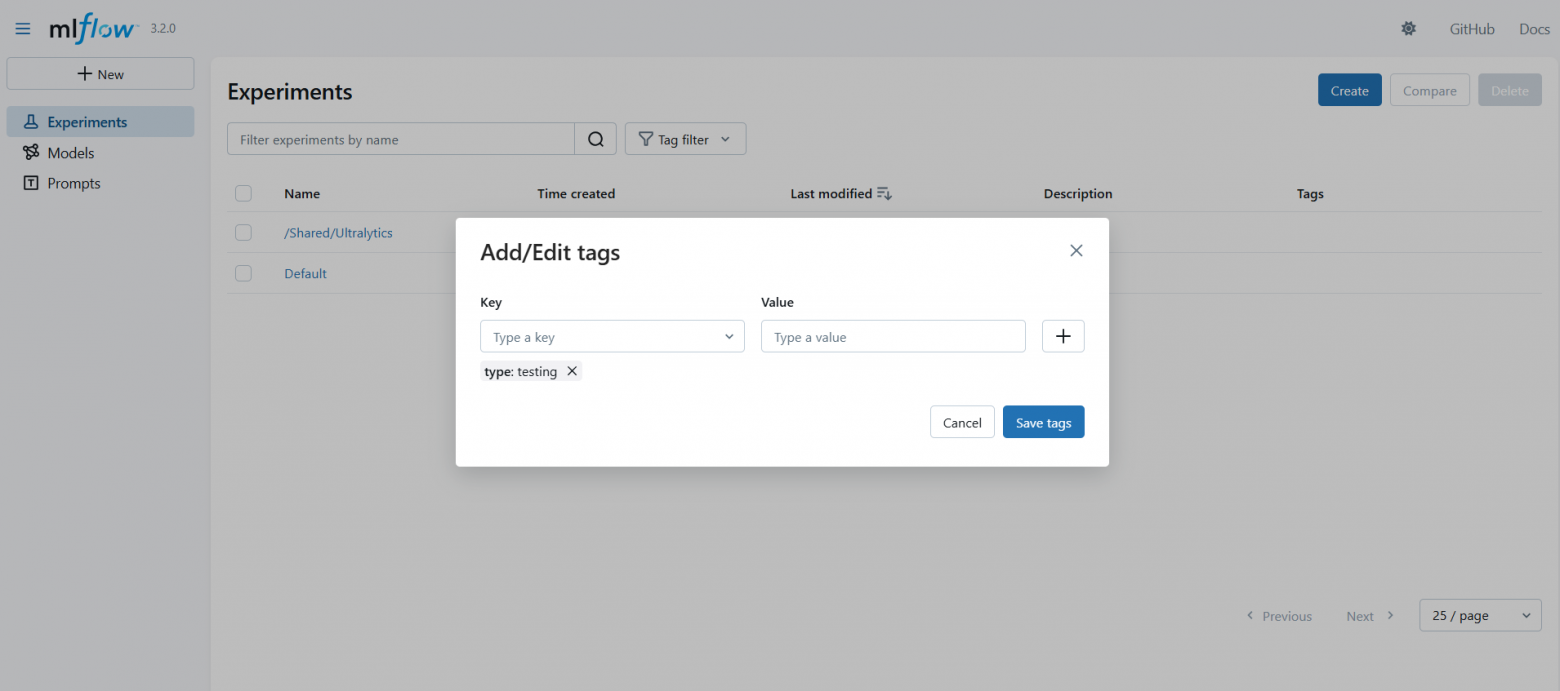Toggle the theme settings gear icon
The width and height of the screenshot is (1560, 691).
pos(1408,29)
